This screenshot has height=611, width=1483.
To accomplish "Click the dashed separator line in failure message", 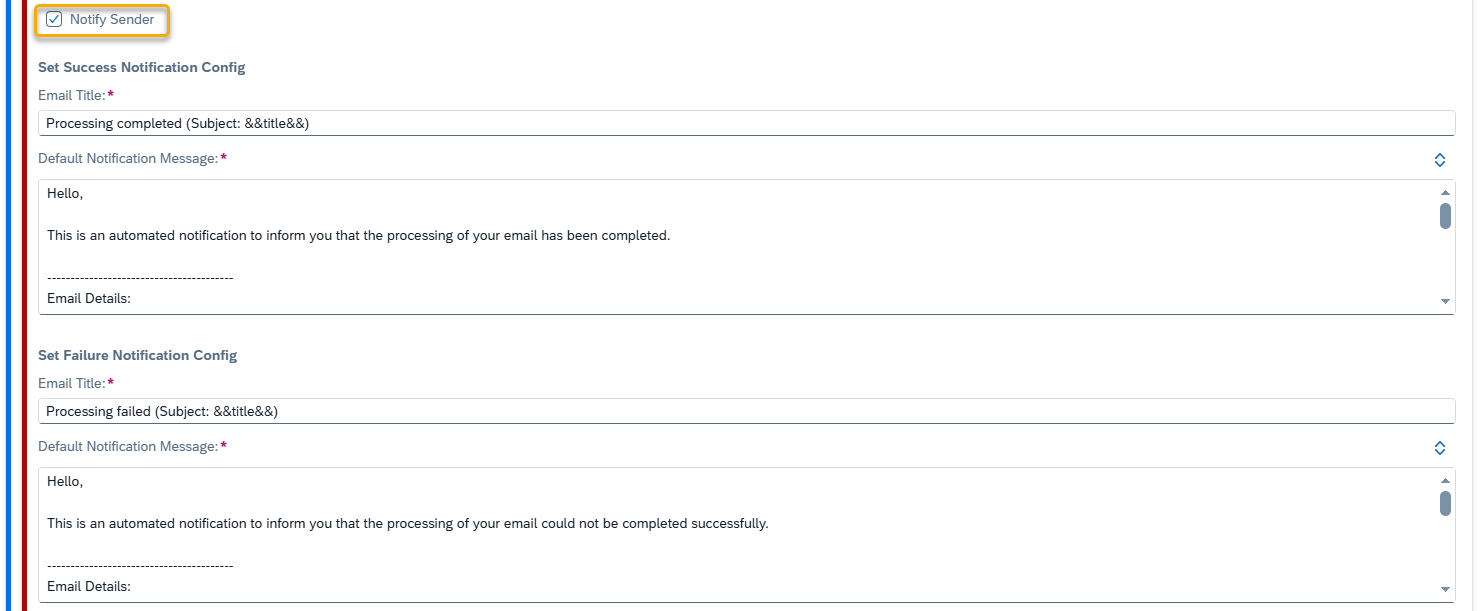I will click(x=140, y=565).
